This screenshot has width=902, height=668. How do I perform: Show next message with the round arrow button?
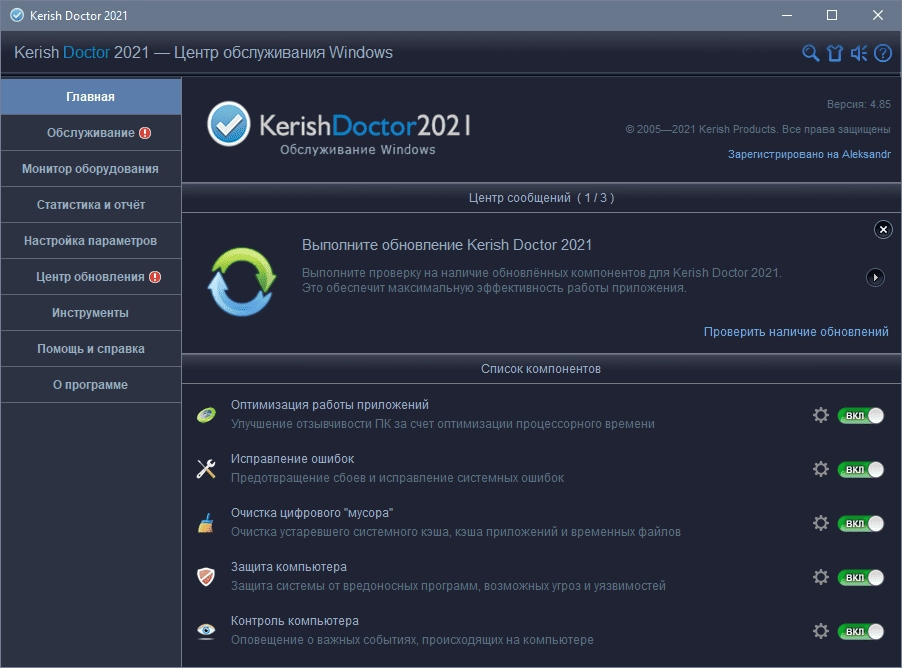(x=876, y=277)
